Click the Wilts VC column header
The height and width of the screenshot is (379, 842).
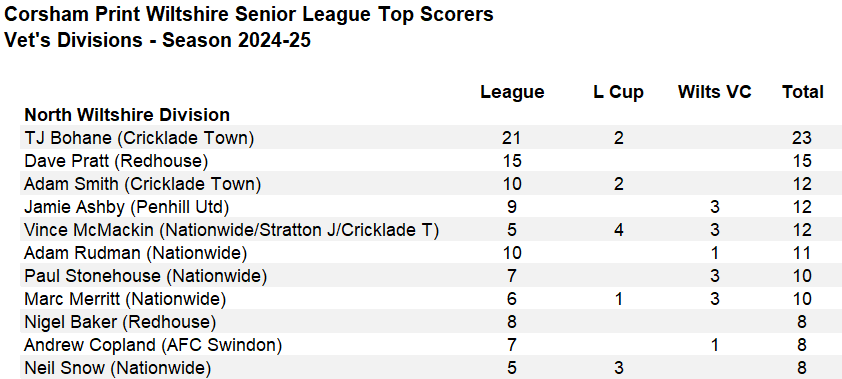[714, 92]
